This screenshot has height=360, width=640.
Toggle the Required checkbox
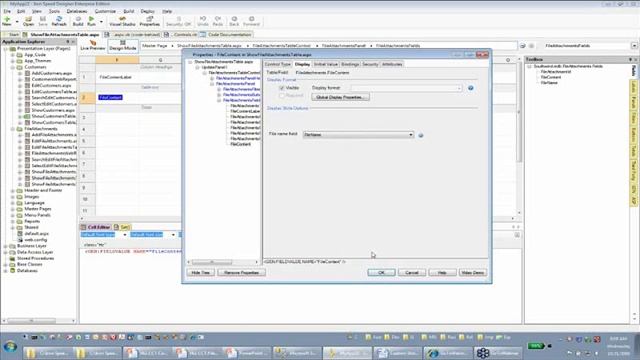click(x=282, y=96)
